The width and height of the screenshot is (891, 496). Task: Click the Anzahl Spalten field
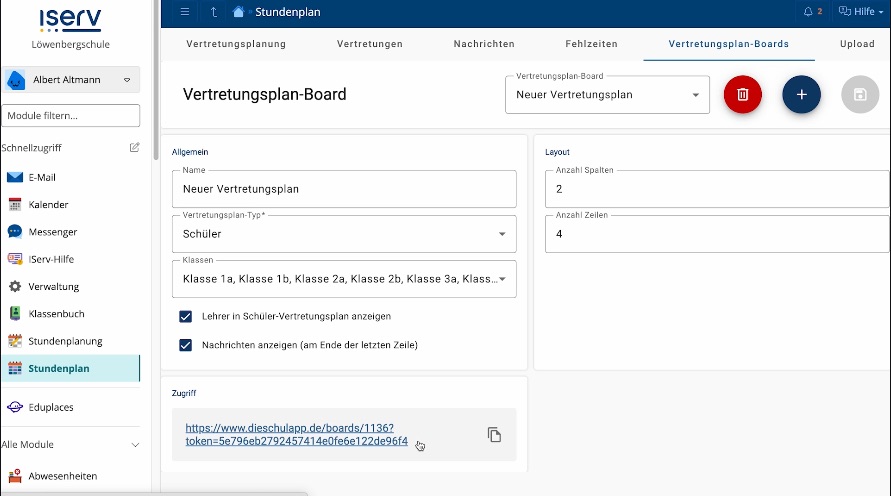point(717,189)
